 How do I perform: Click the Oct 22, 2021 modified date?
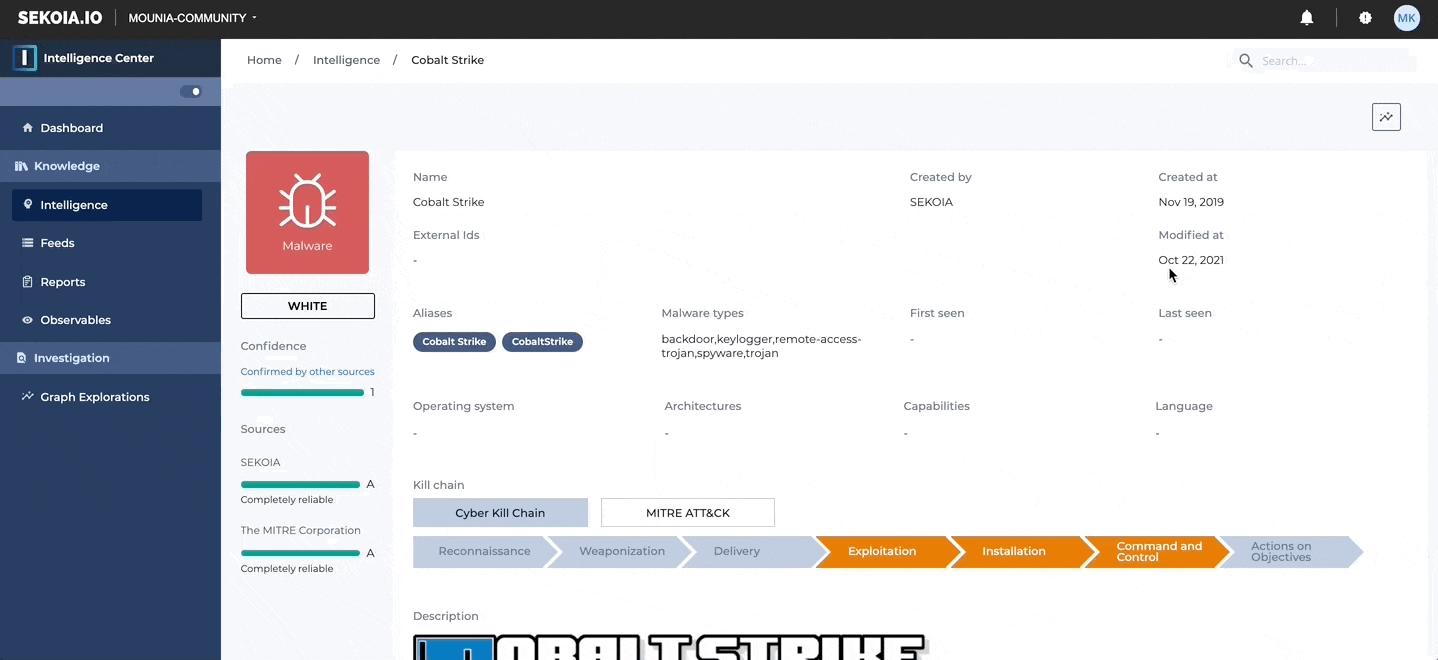pos(1191,260)
